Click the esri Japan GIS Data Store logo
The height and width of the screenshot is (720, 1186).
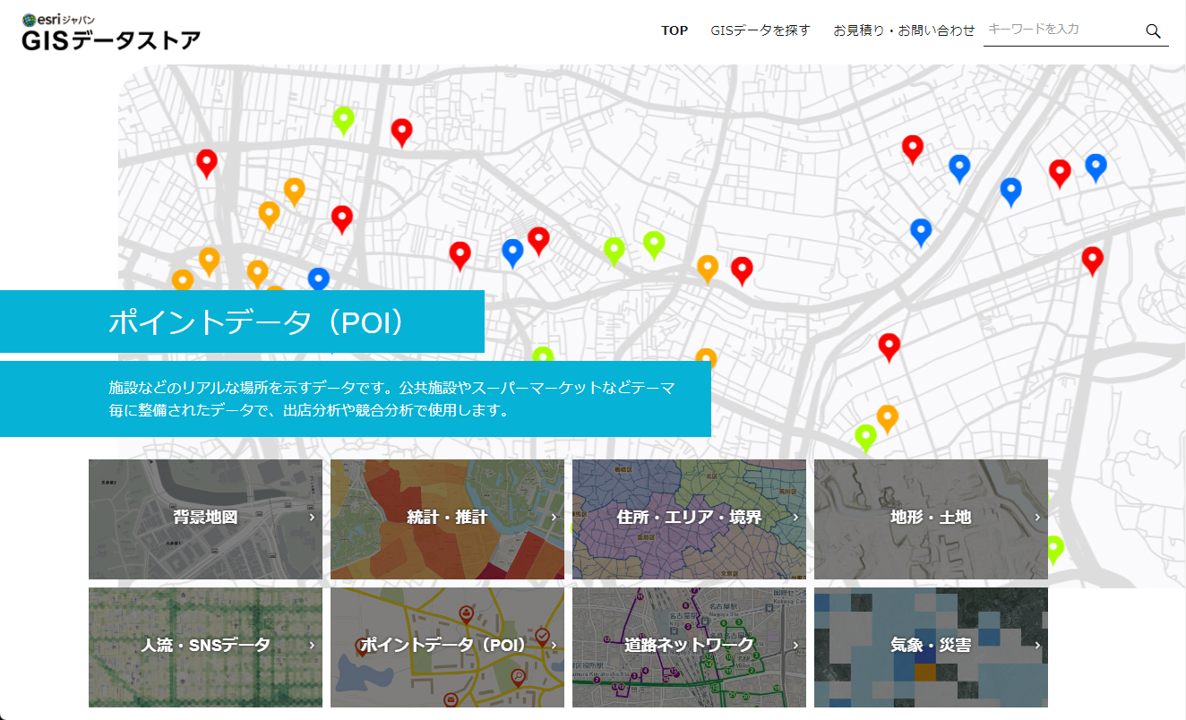coord(110,32)
